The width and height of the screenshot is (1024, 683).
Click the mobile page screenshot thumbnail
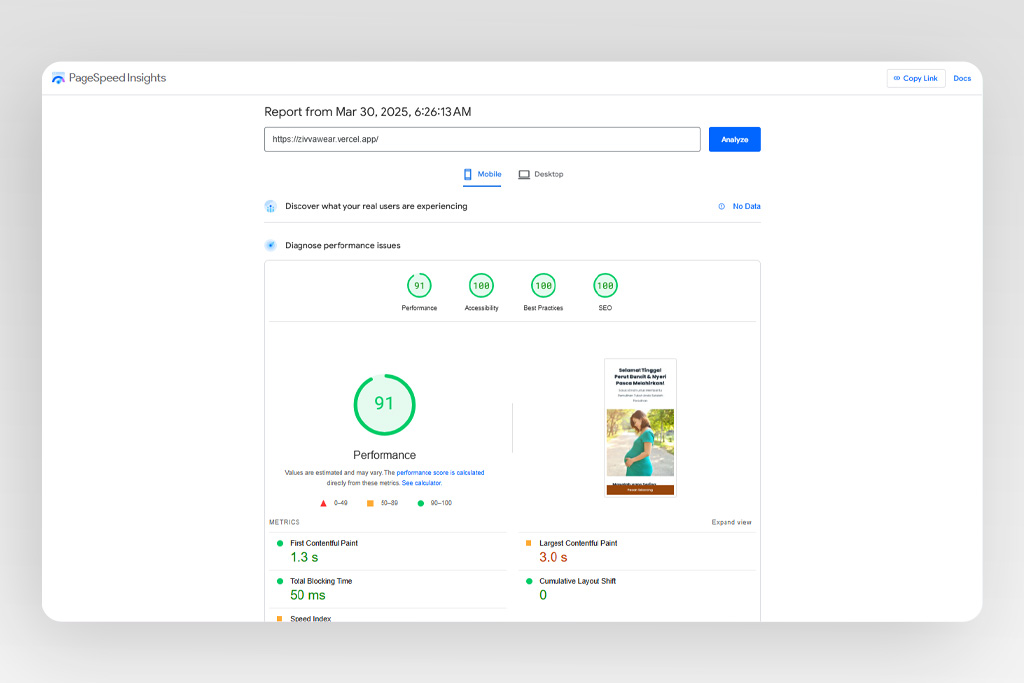[x=640, y=427]
